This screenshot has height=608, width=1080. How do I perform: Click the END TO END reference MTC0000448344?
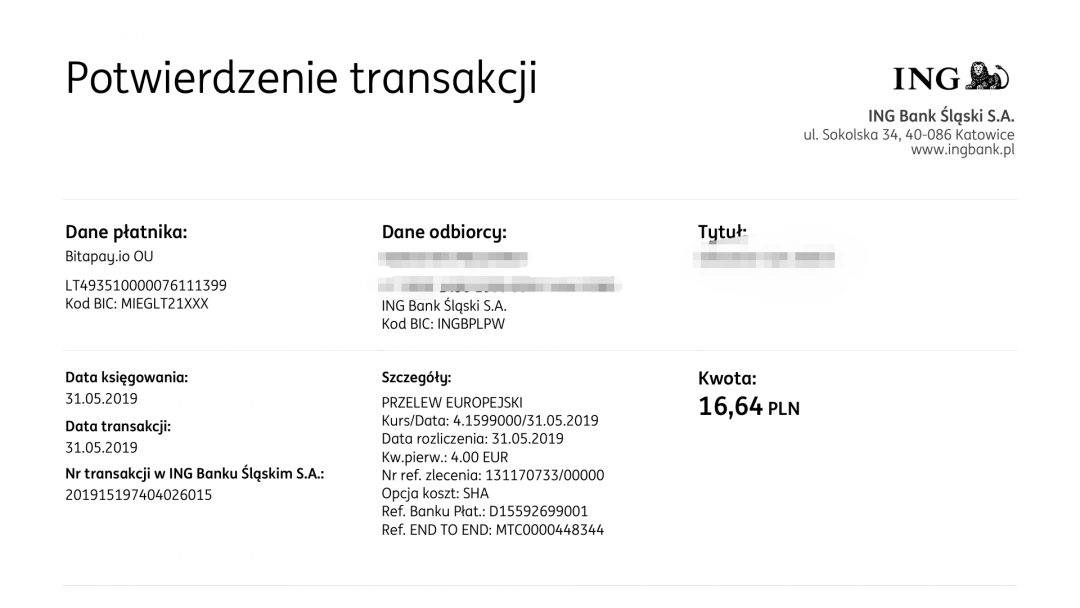click(493, 530)
